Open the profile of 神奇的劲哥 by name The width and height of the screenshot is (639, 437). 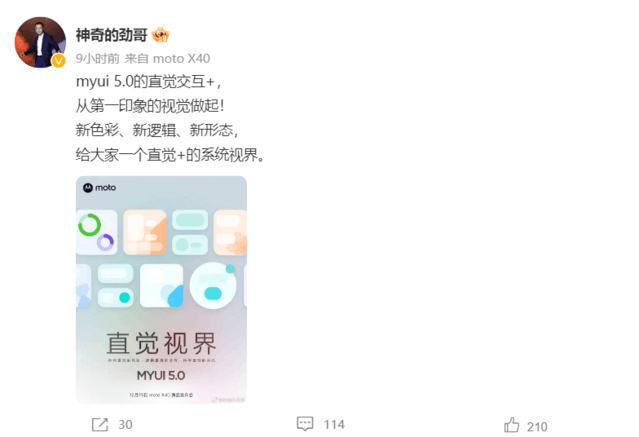[111, 35]
